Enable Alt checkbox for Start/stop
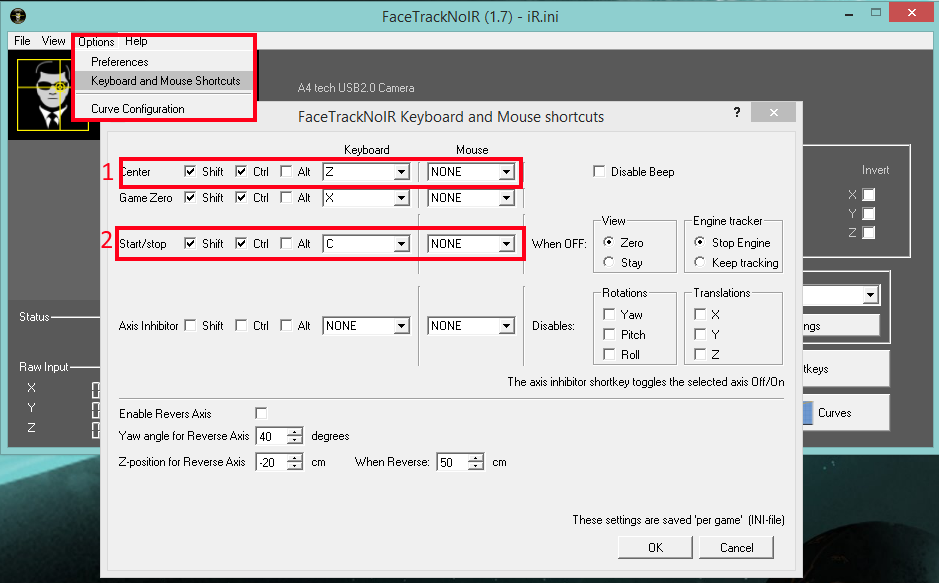This screenshot has width=939, height=583. tap(286, 244)
